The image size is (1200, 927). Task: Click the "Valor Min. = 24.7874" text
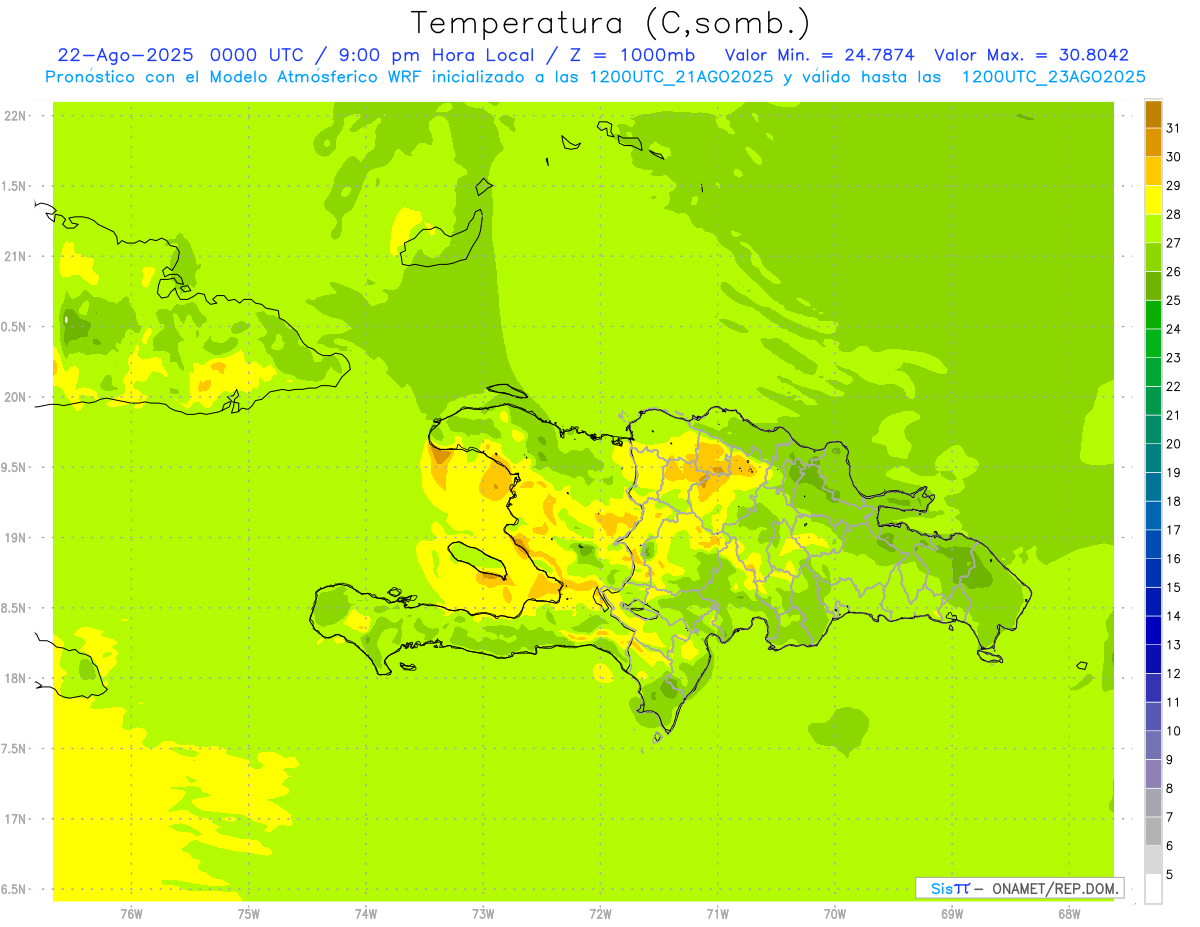pyautogui.click(x=819, y=55)
